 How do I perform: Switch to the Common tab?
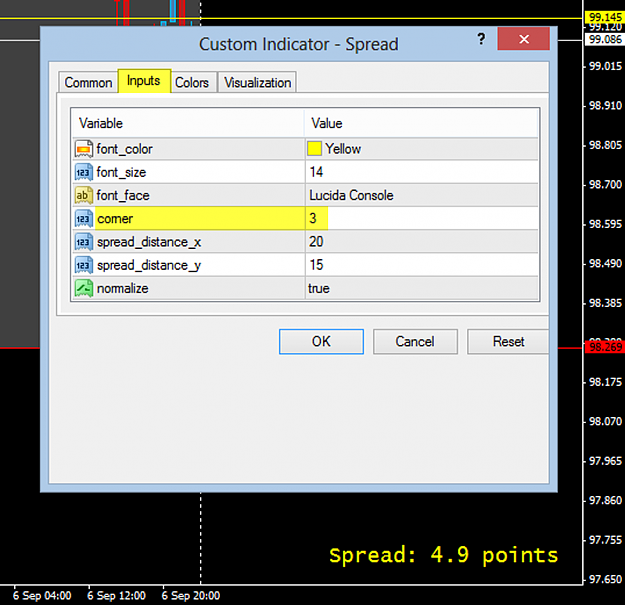(88, 82)
